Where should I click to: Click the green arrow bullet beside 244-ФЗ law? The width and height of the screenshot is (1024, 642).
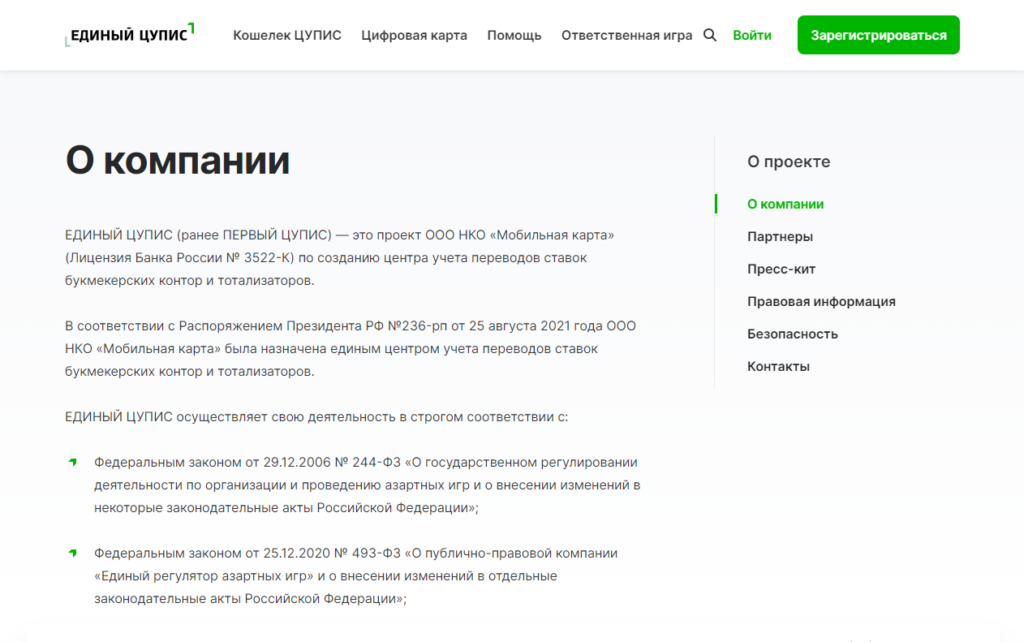click(72, 462)
